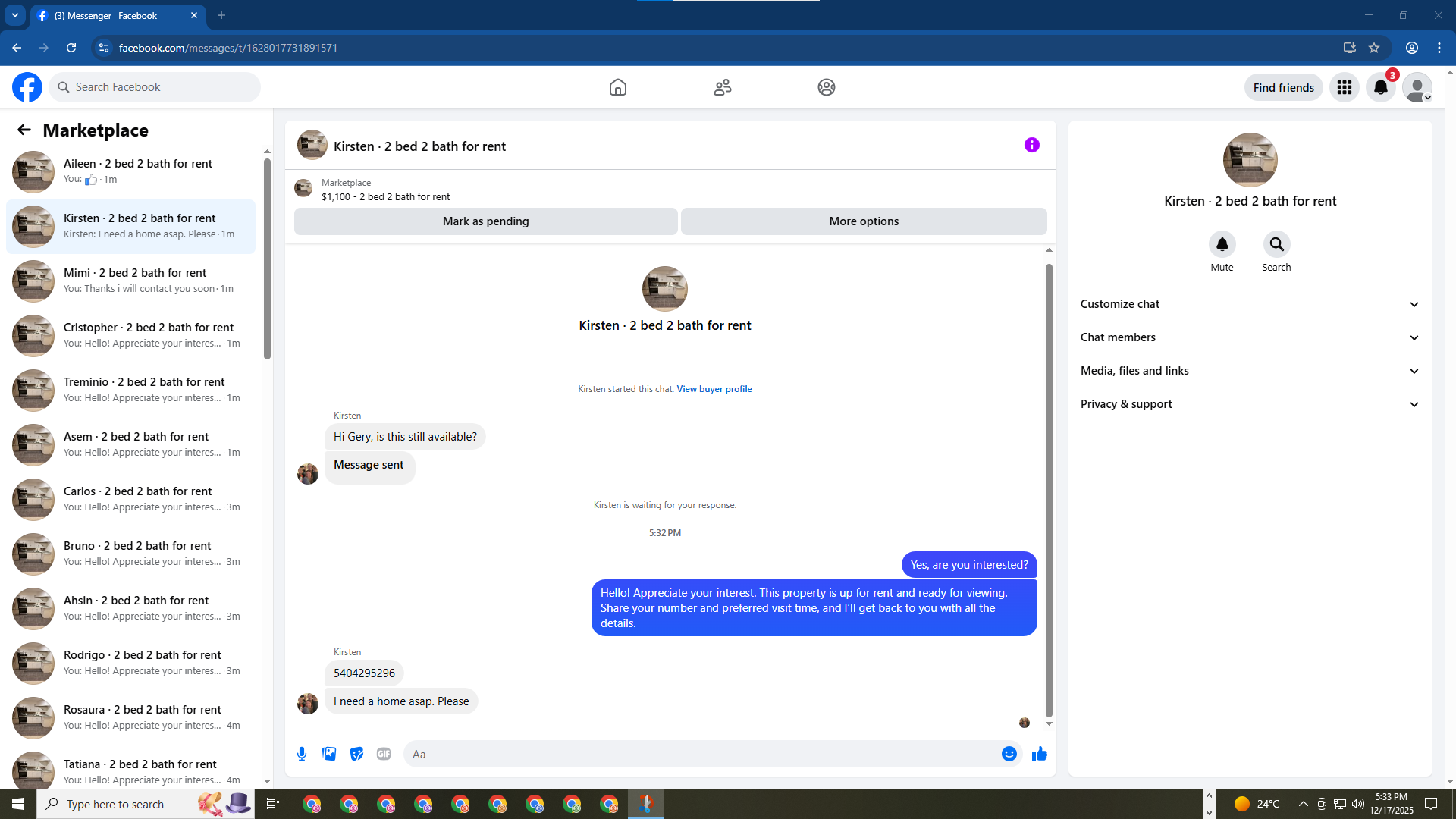Screen dimensions: 1456x819
Task: Search in conversation using magnifier icon
Action: pos(1276,244)
